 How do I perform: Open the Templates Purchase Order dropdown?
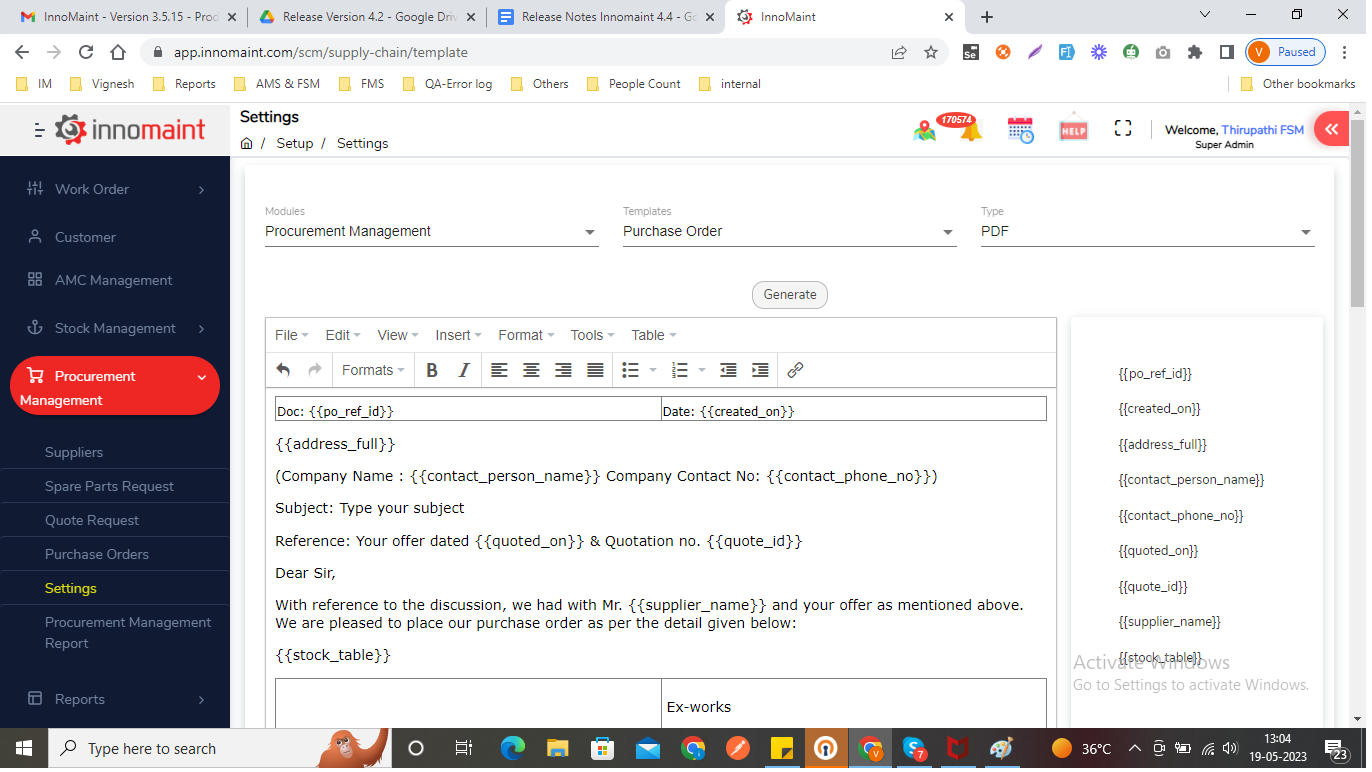point(789,232)
